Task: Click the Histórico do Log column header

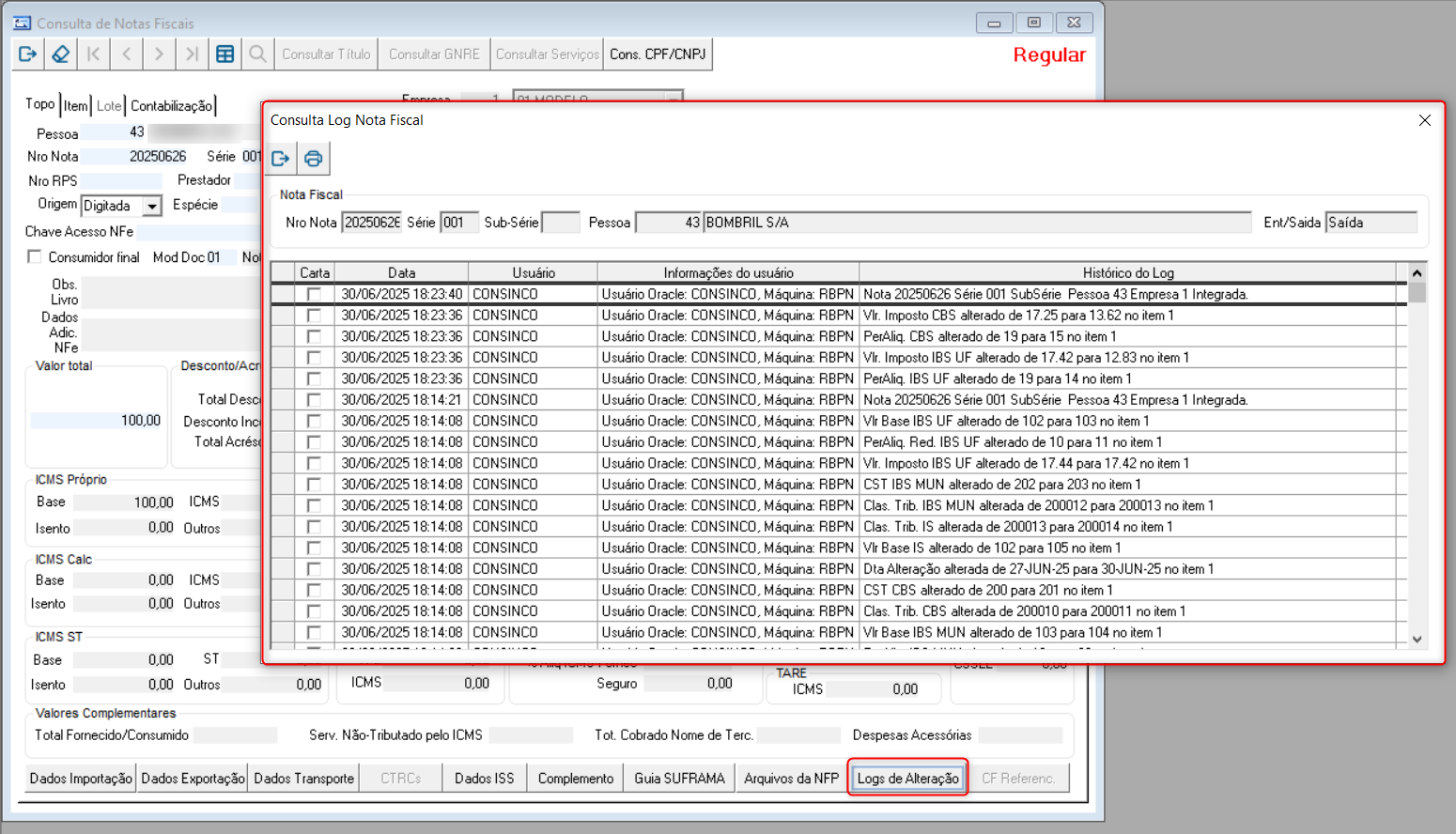Action: 1128,272
